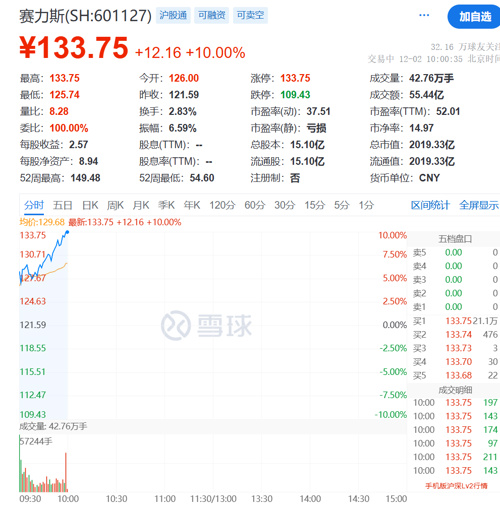
Task: Click 全屏显示 fullscreen display link
Action: coord(479,205)
